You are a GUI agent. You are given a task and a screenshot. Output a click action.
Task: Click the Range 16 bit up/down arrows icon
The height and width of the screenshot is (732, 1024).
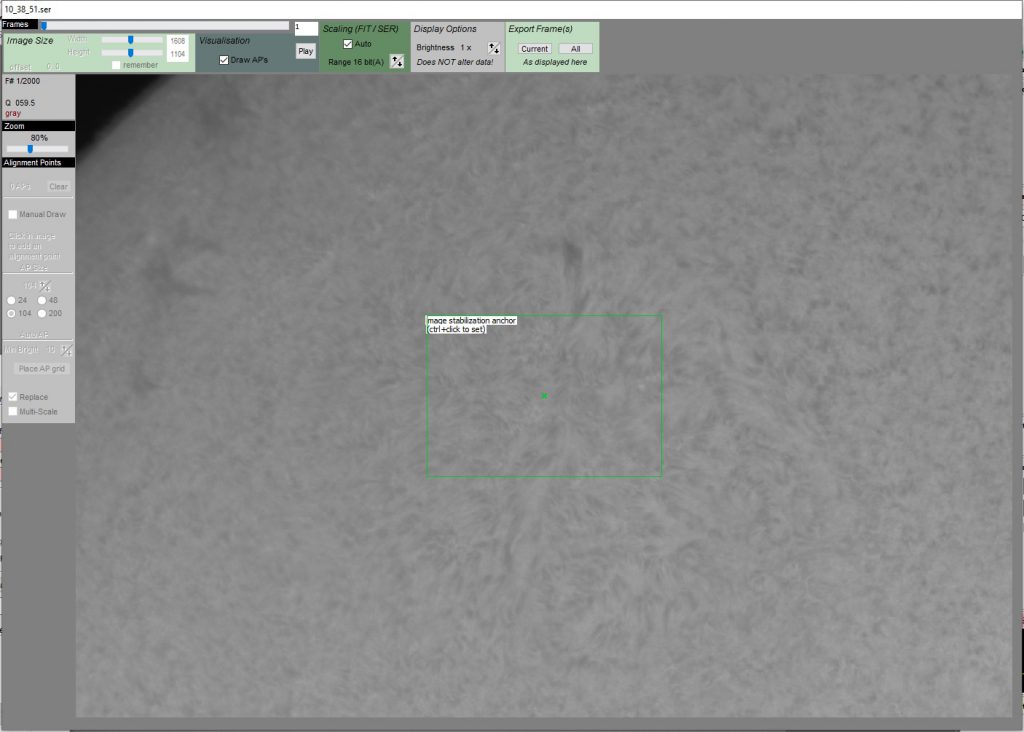tap(396, 62)
